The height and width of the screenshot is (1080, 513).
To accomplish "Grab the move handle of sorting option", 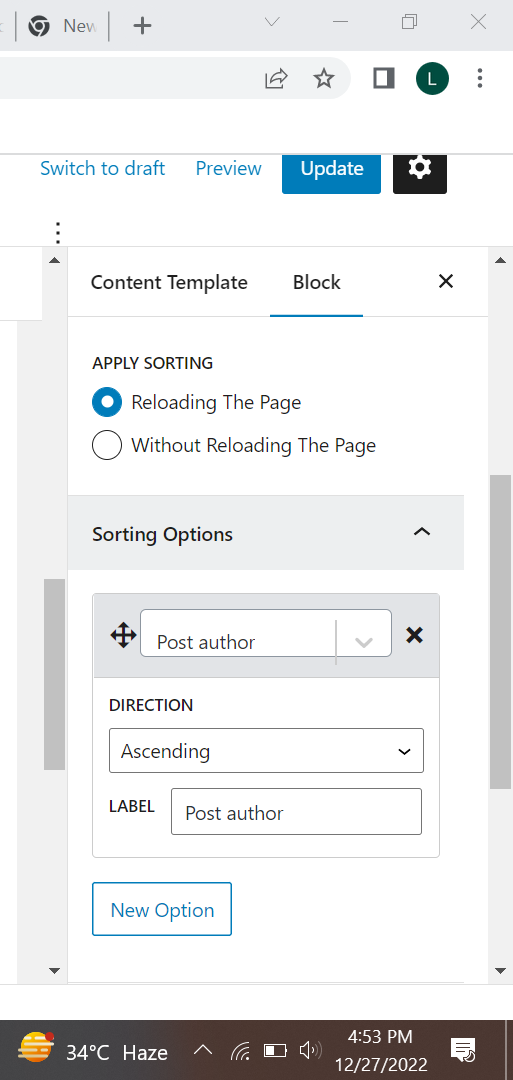I will coord(123,634).
